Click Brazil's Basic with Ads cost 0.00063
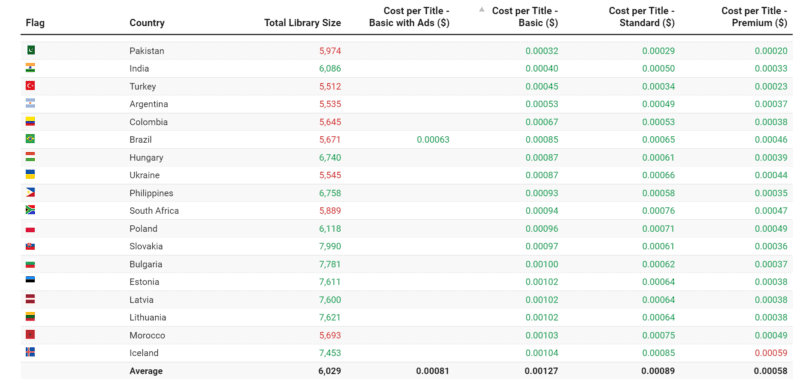Screen dimensions: 812x389 [433, 140]
